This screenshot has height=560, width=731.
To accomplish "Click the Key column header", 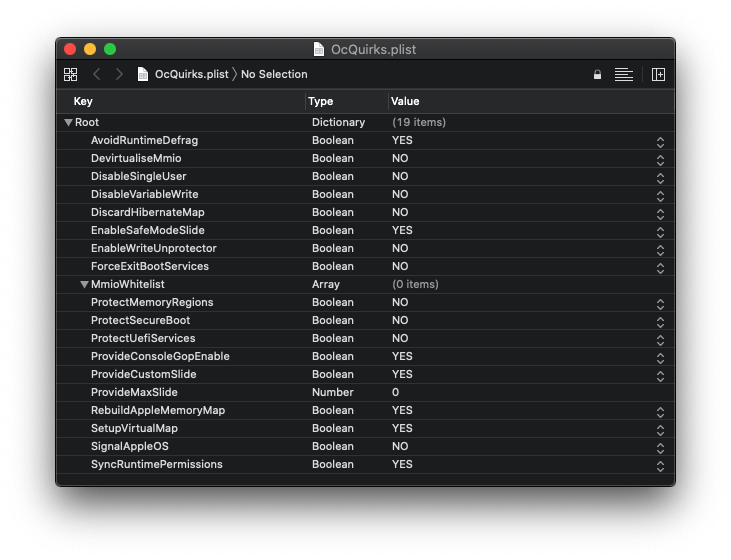I will (83, 101).
